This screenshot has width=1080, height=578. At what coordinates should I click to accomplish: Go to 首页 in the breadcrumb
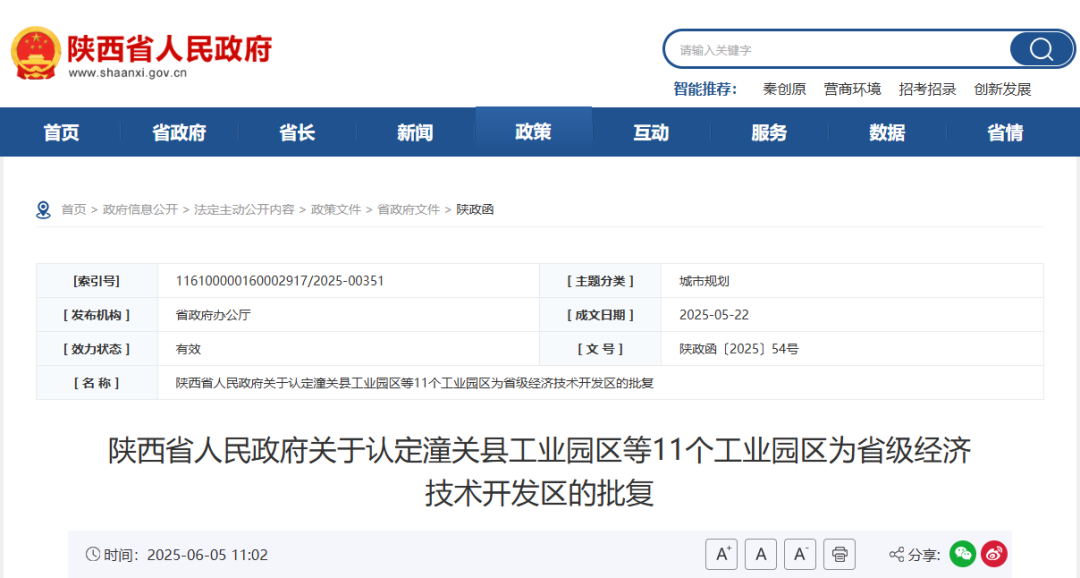pyautogui.click(x=74, y=209)
